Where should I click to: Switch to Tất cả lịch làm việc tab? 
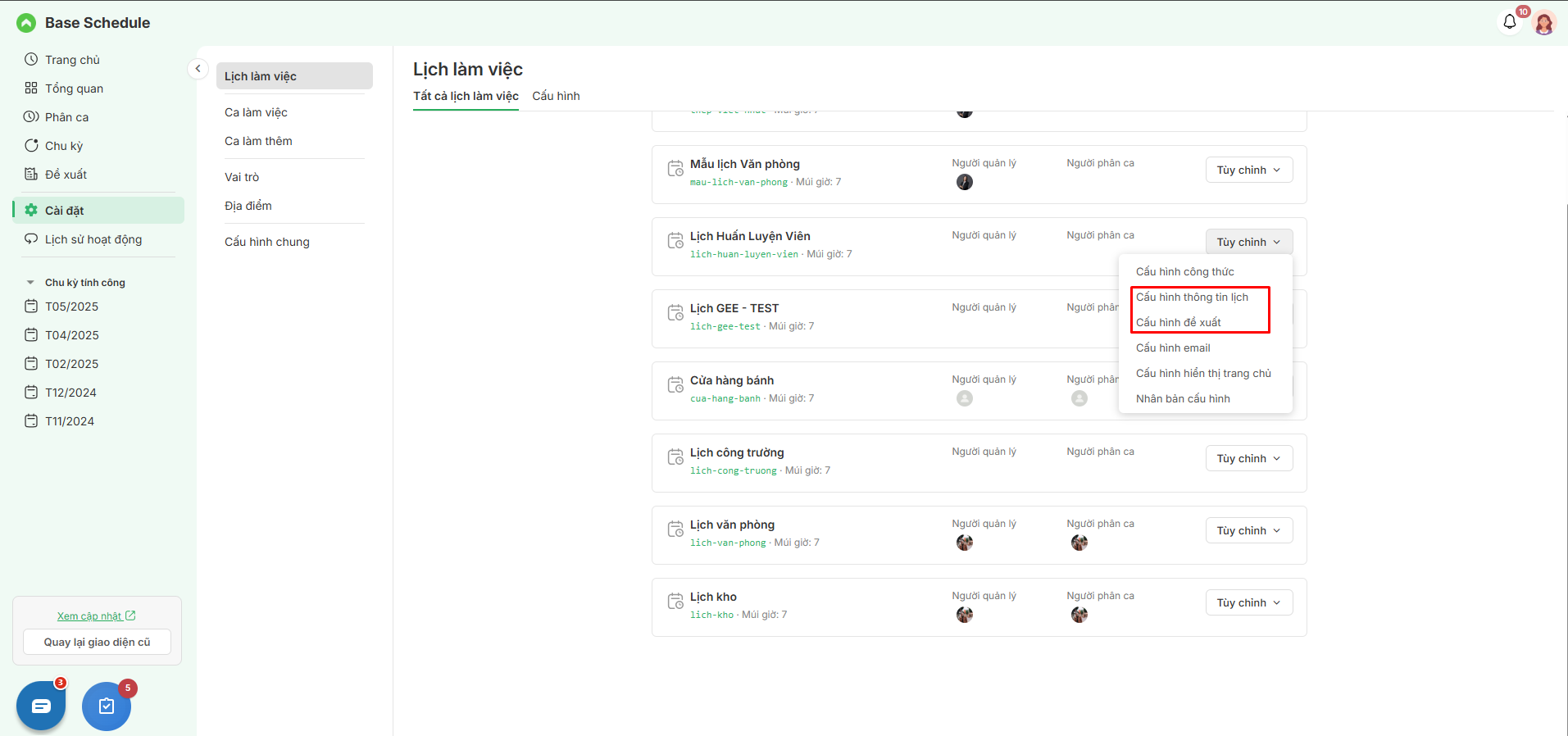[x=466, y=96]
